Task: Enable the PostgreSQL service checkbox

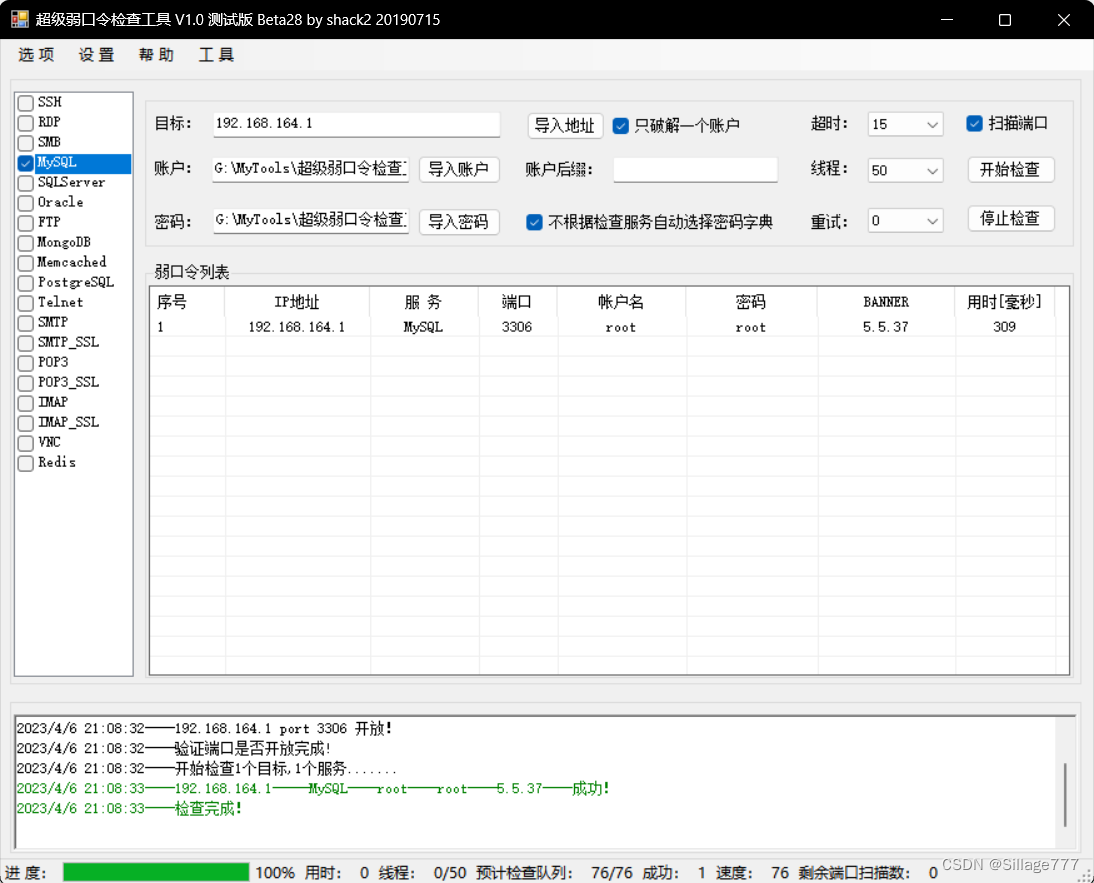Action: tap(26, 283)
